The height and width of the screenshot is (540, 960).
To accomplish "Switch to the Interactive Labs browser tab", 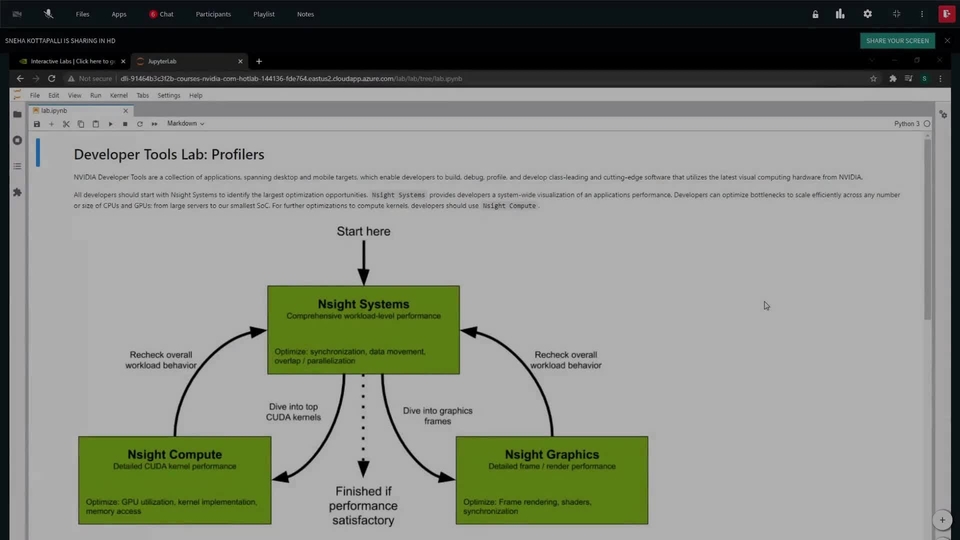I will [68, 61].
